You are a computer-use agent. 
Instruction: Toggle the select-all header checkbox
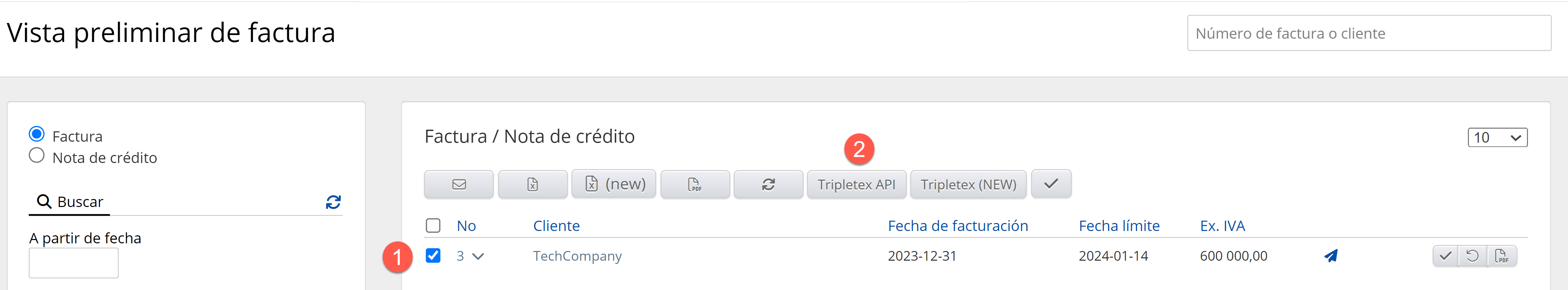pyautogui.click(x=433, y=226)
